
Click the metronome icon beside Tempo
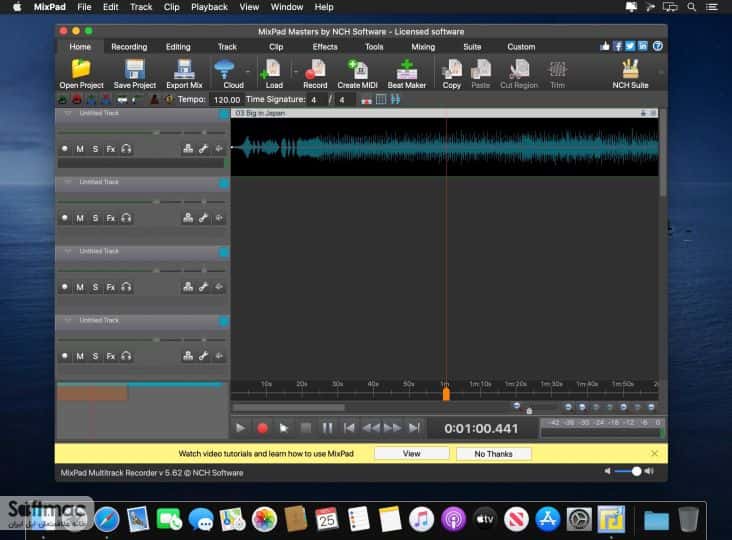pos(155,99)
